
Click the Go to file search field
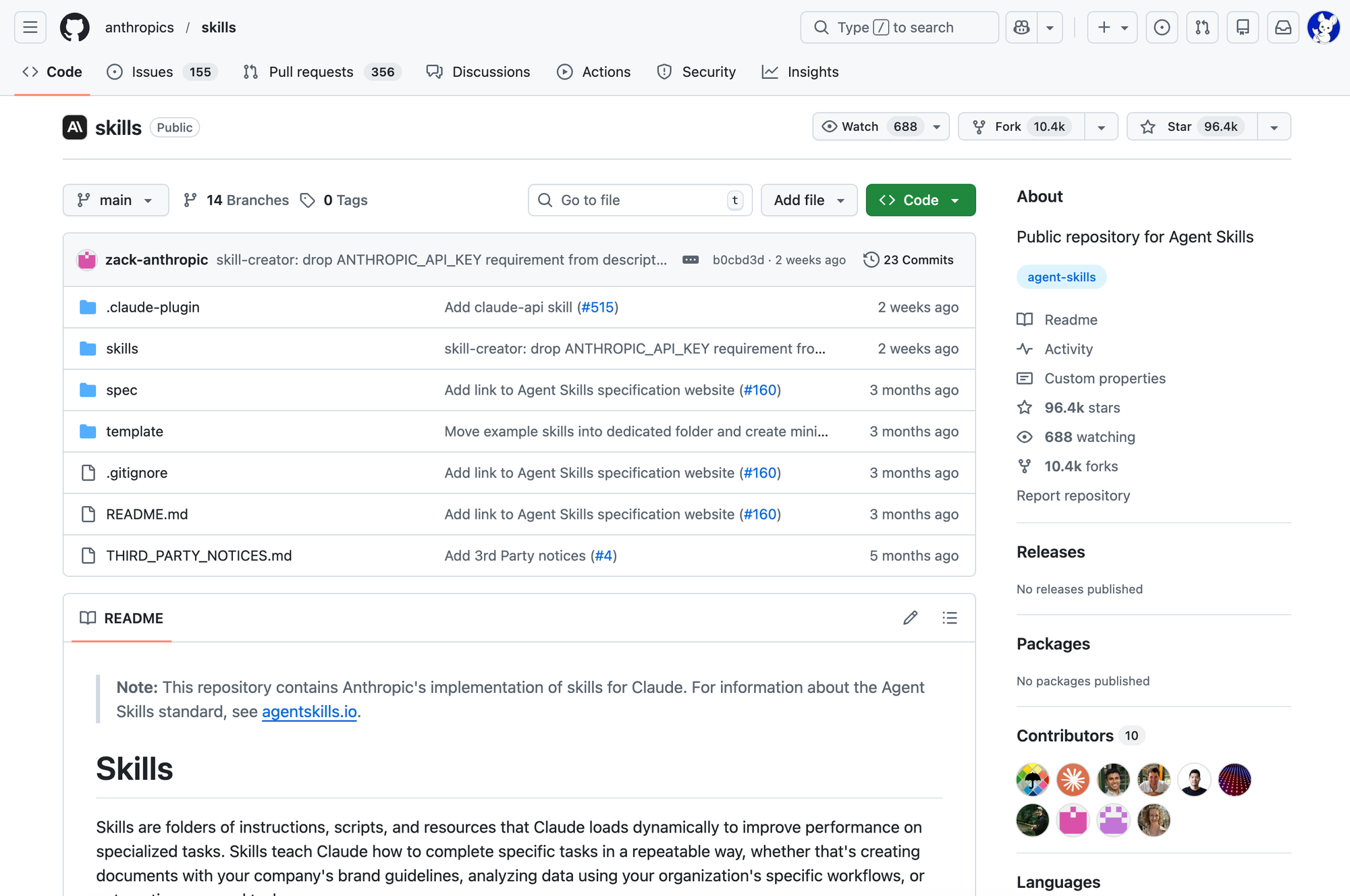pos(639,200)
